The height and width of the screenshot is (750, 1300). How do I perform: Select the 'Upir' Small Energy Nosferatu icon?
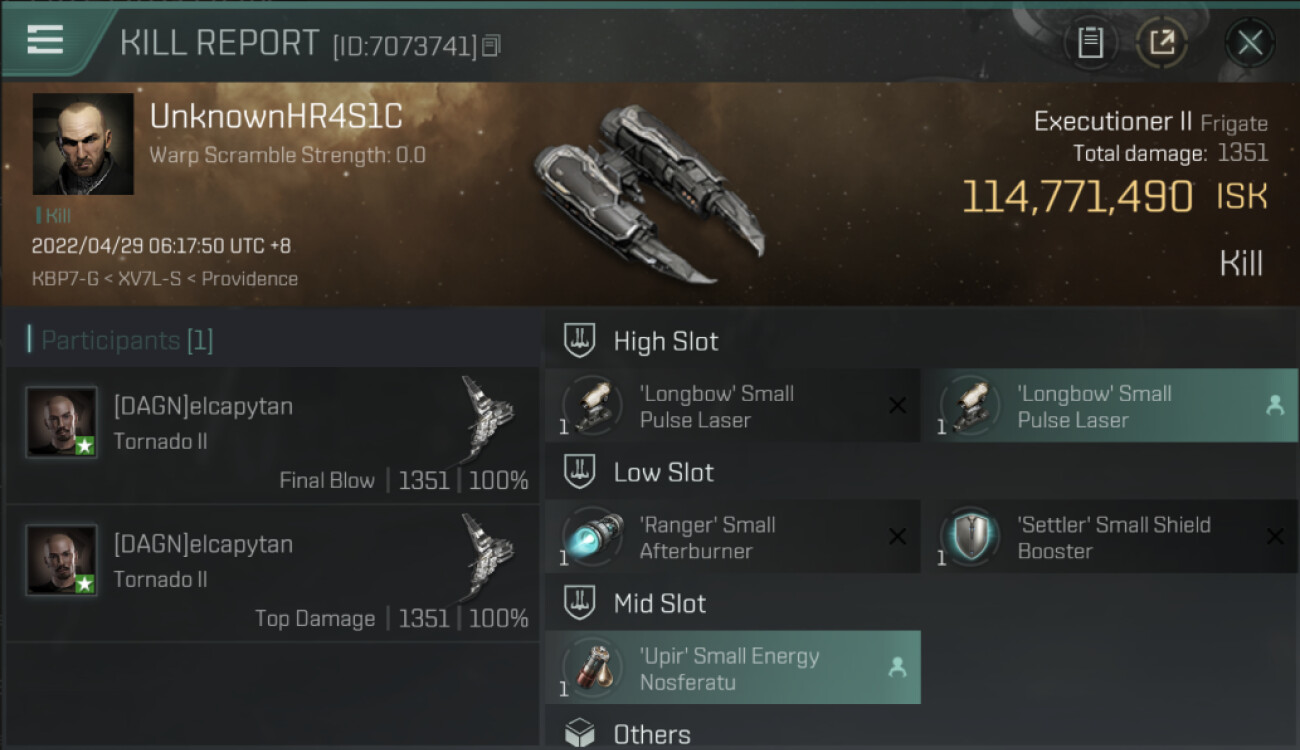(594, 668)
